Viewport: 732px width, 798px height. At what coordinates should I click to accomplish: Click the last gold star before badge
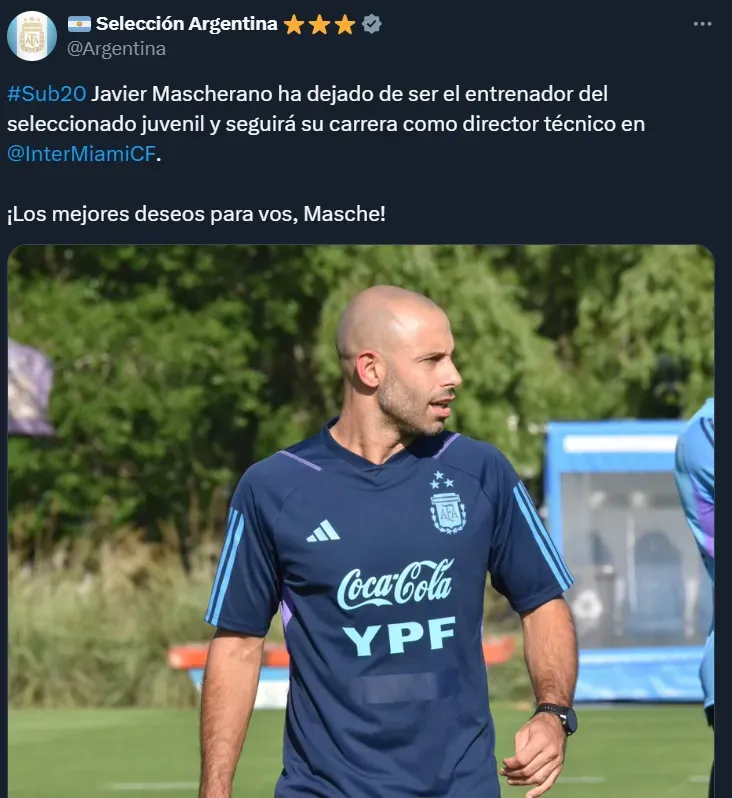coord(345,24)
